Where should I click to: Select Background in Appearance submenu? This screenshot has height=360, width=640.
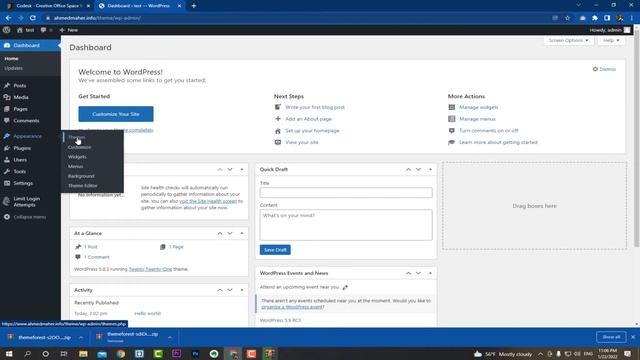(x=81, y=176)
